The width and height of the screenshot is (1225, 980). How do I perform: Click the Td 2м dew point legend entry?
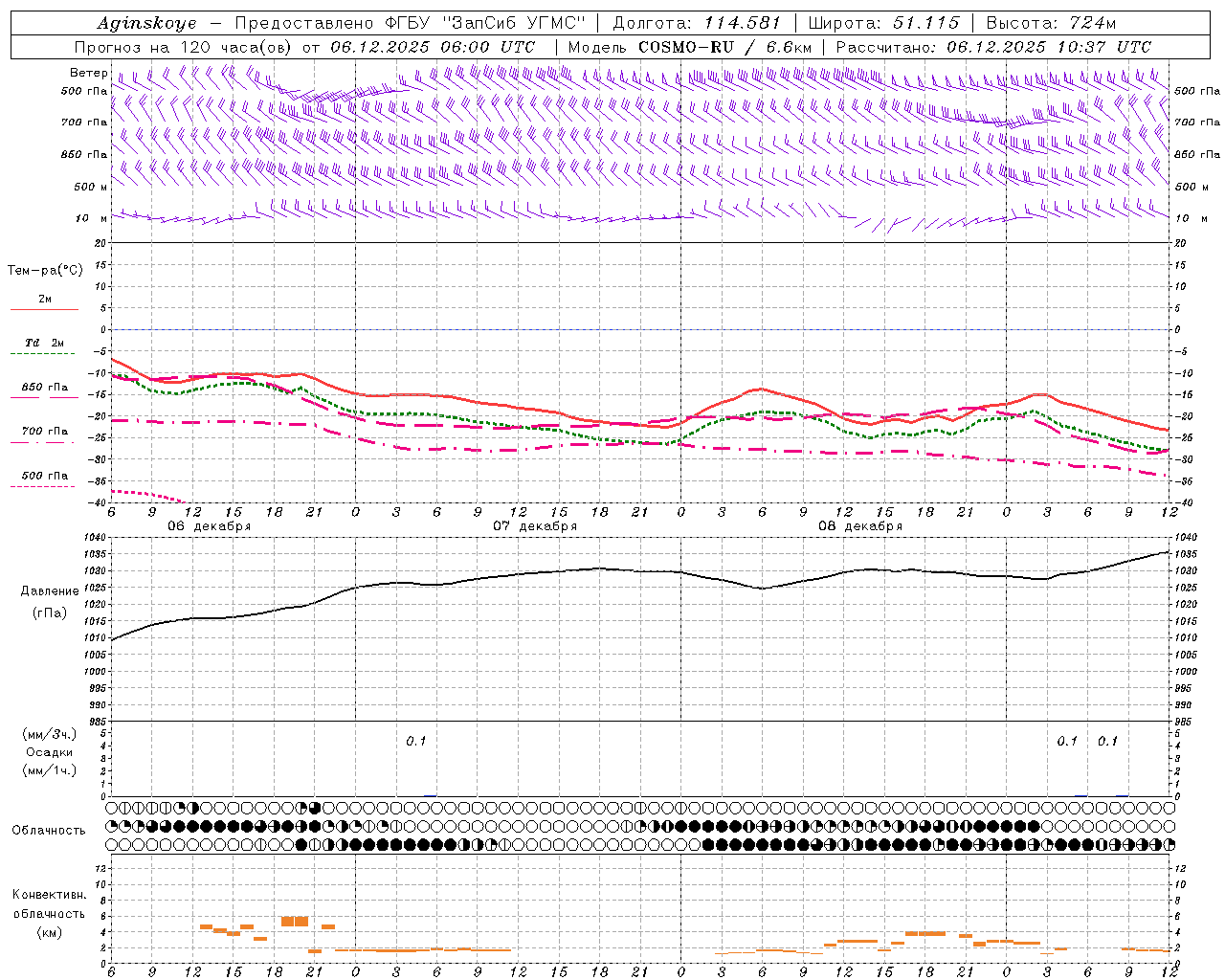[x=45, y=343]
